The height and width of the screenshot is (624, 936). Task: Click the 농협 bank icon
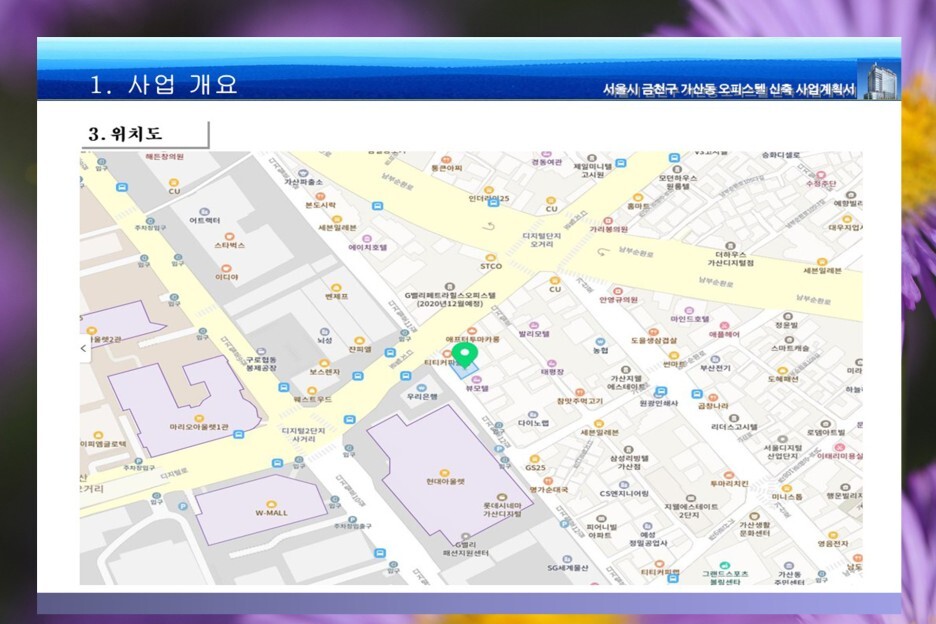(601, 342)
